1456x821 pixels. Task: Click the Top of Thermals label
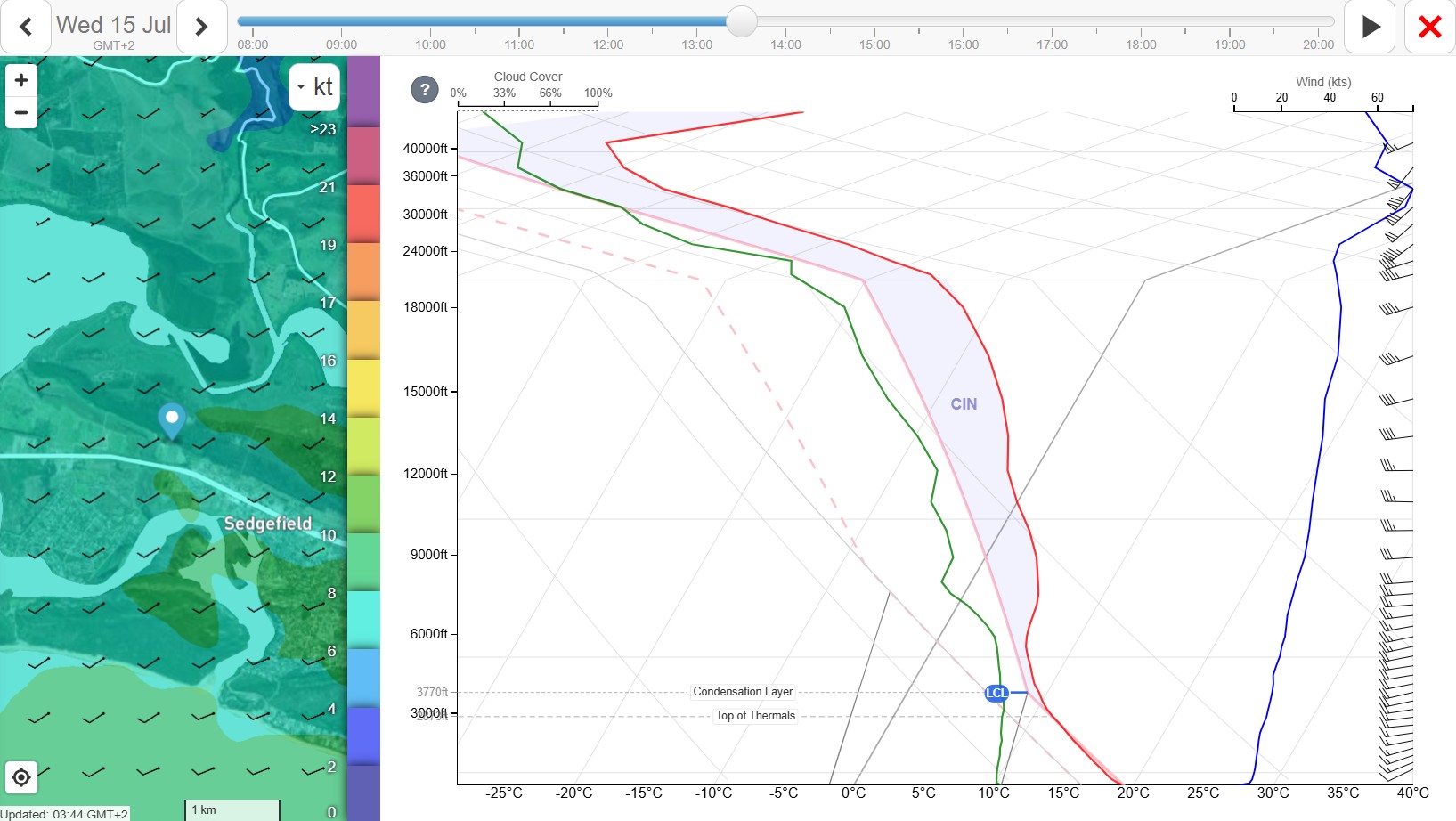click(755, 716)
